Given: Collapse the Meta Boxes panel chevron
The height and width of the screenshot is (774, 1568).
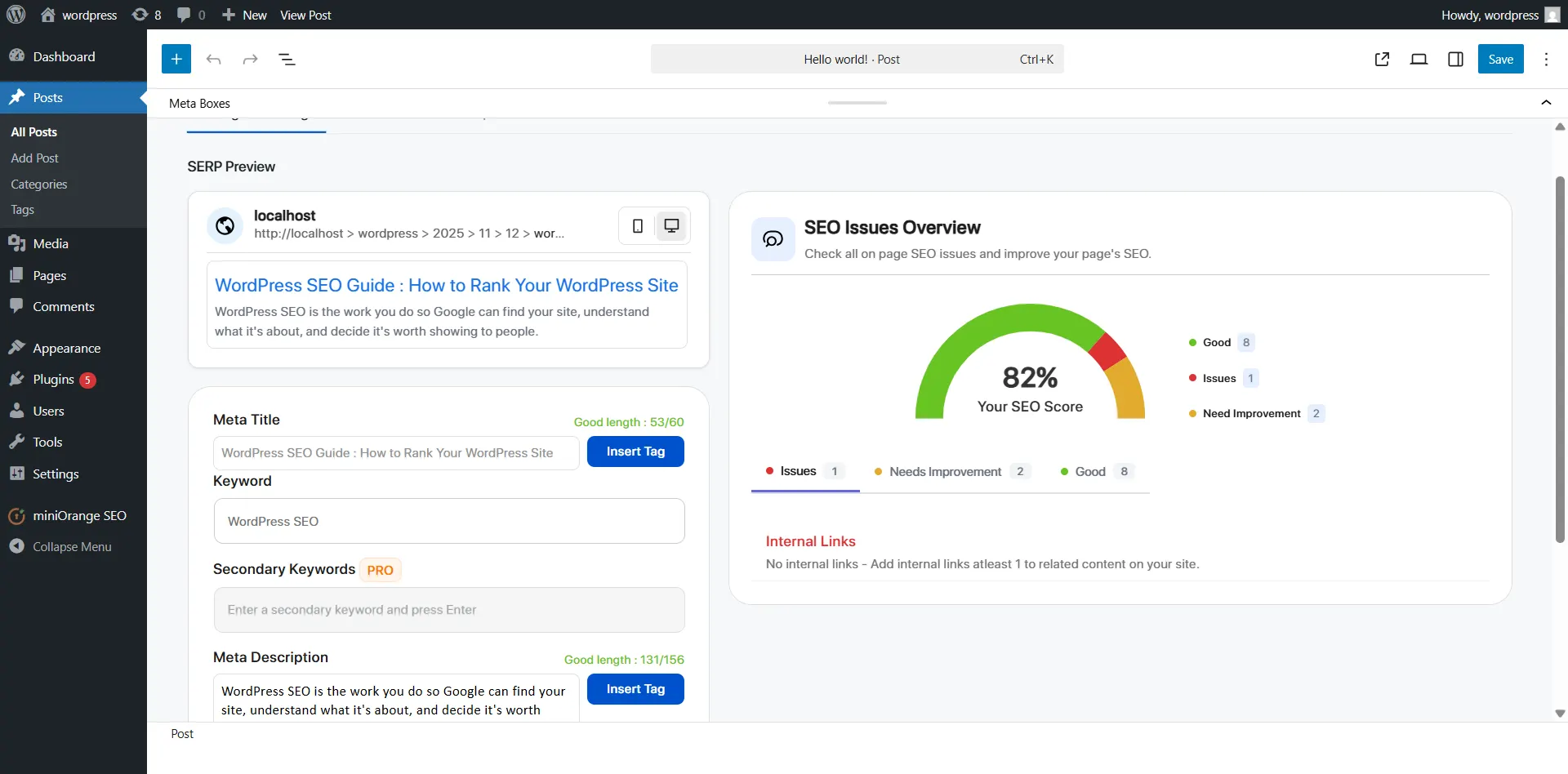Looking at the screenshot, I should coord(1546,103).
